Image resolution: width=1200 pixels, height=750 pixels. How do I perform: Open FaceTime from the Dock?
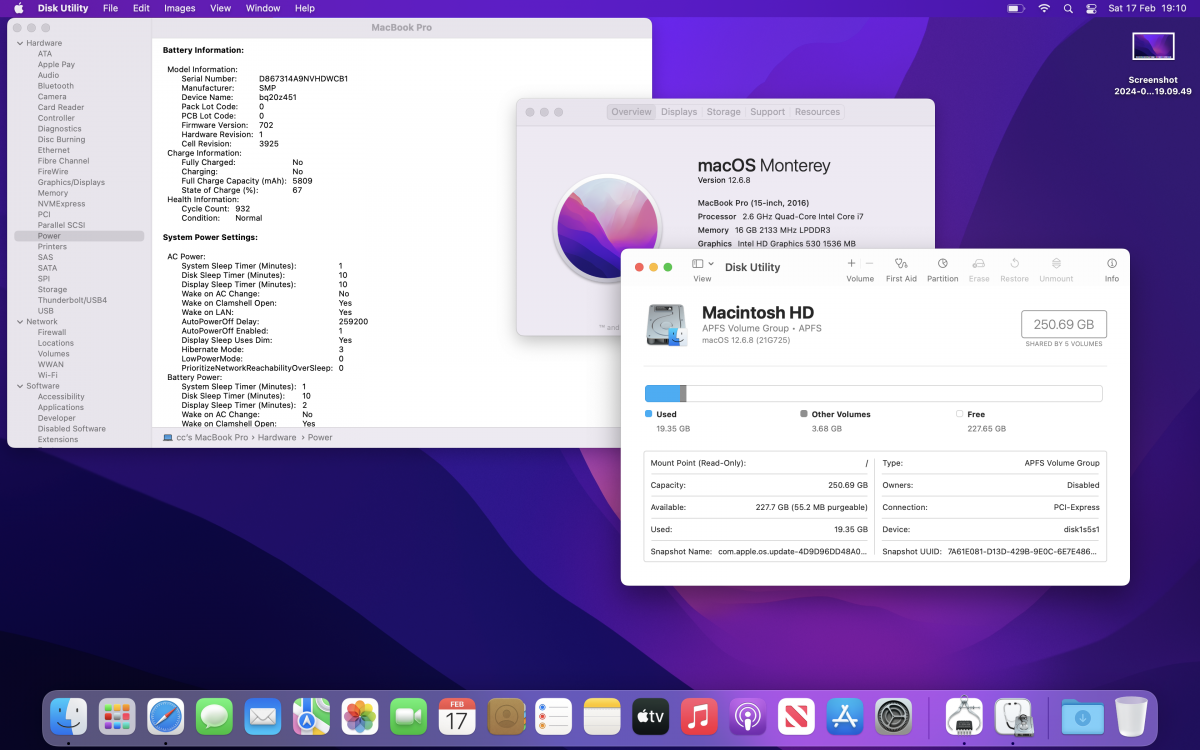(408, 716)
